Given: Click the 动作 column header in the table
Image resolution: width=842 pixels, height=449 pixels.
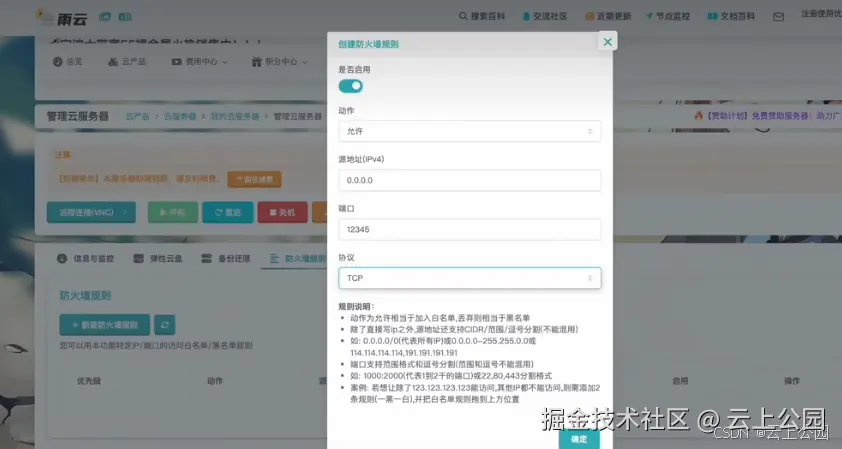Looking at the screenshot, I should point(215,381).
